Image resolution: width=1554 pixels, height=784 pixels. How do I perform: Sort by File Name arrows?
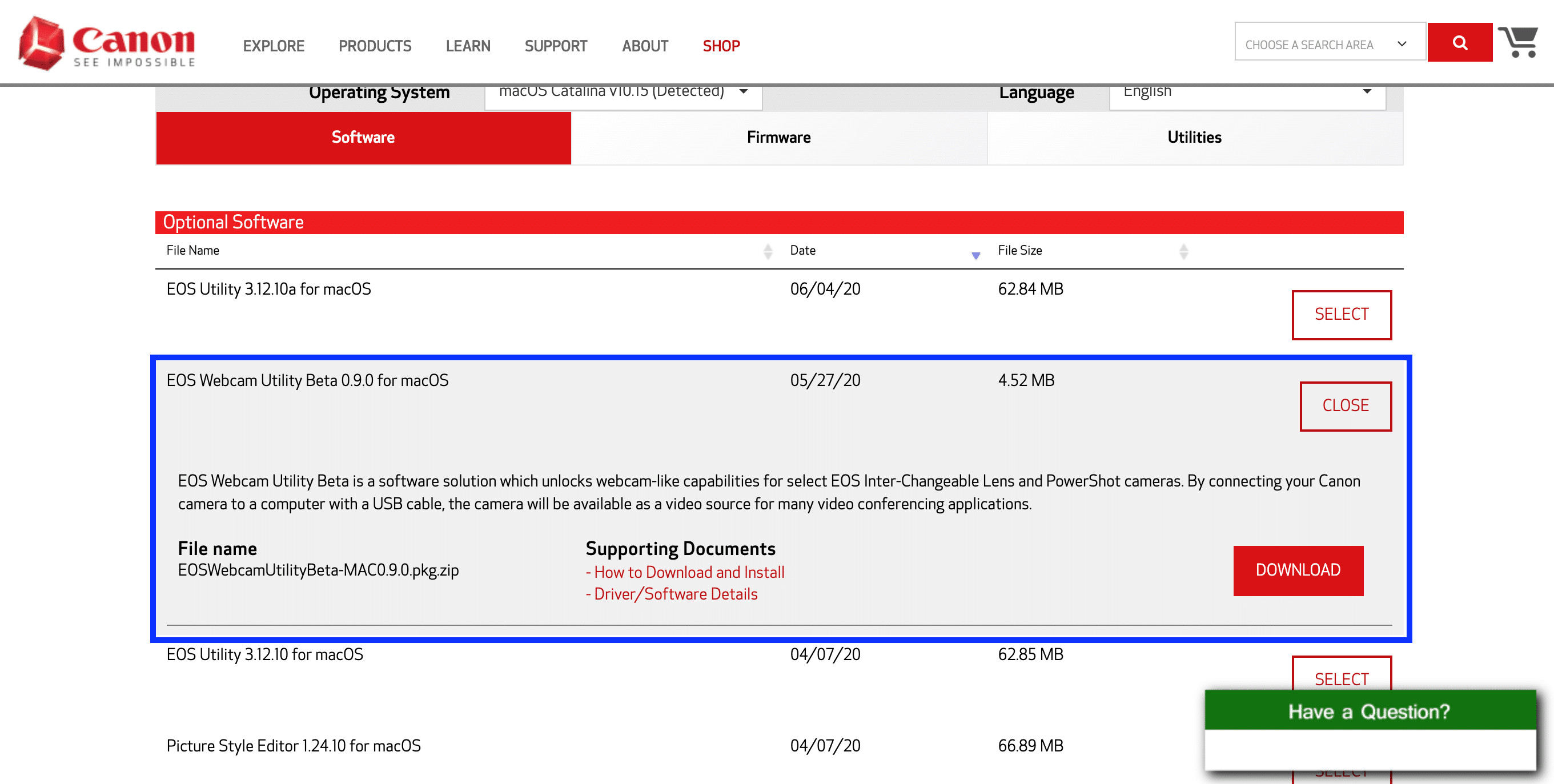coord(768,251)
